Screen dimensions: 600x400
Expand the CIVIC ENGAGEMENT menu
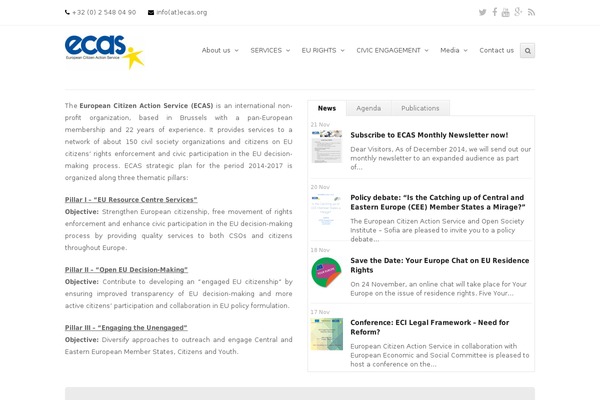pos(392,50)
